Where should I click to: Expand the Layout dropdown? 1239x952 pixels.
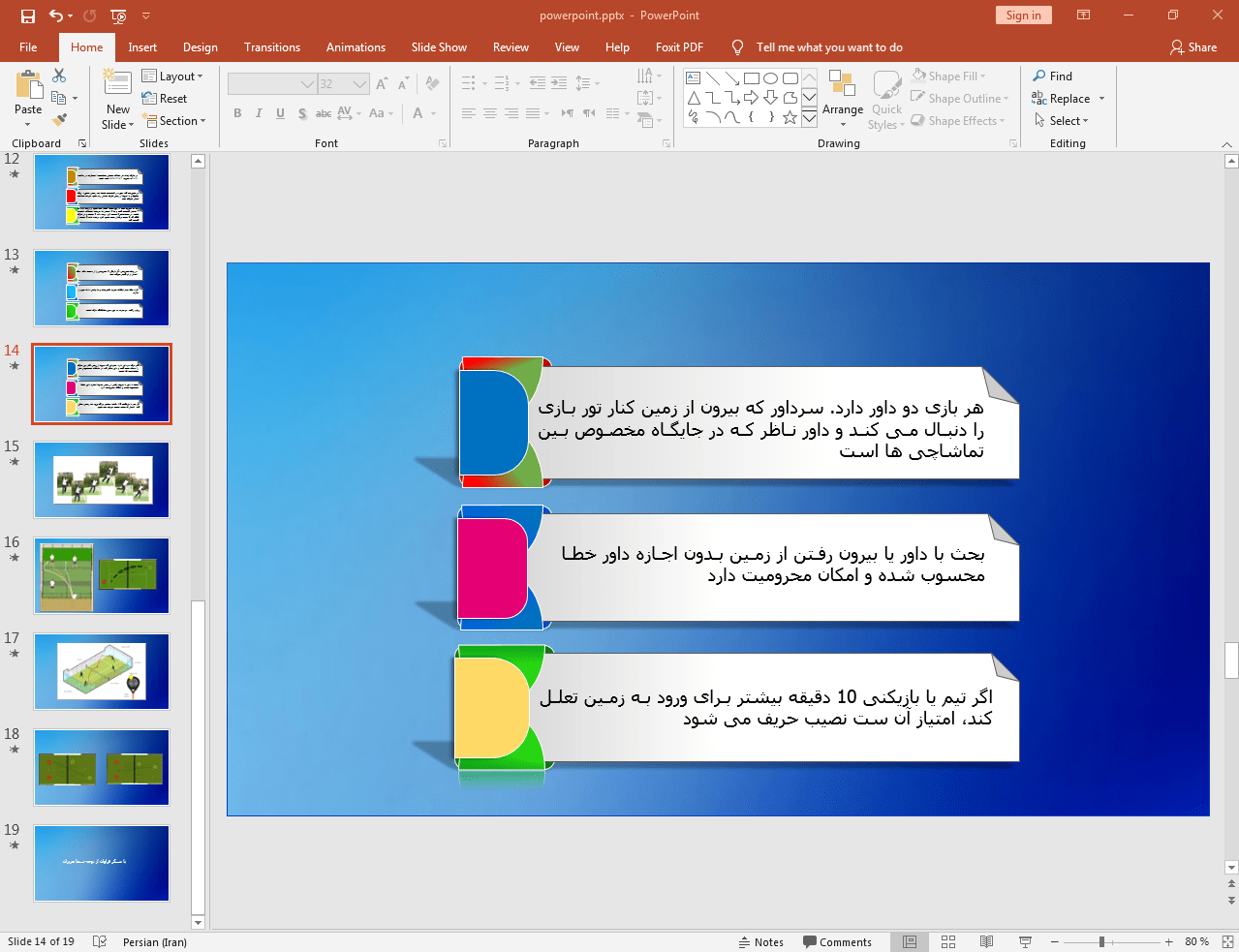172,76
